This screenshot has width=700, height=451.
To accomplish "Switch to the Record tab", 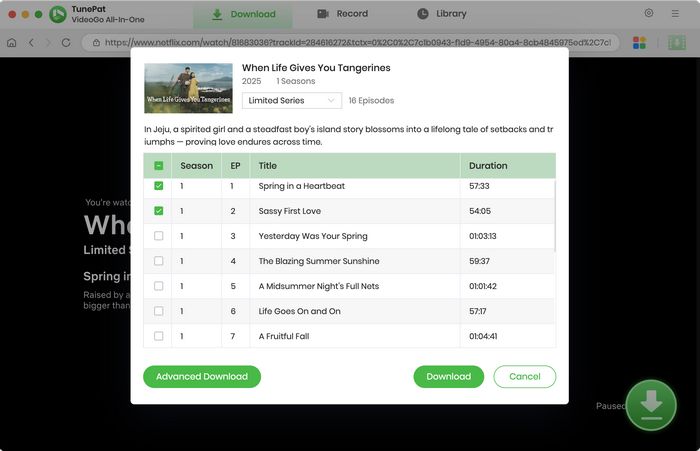I will coord(342,14).
